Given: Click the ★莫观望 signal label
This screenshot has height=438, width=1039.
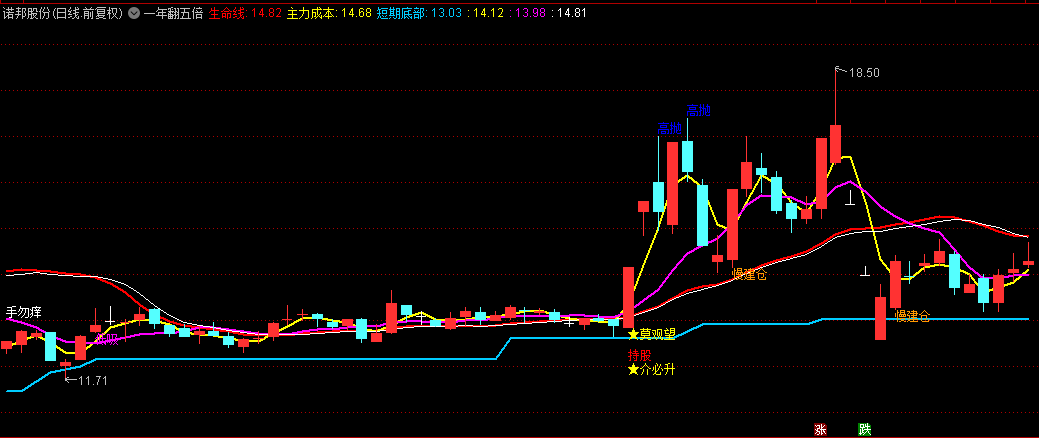Looking at the screenshot, I should click(651, 334).
